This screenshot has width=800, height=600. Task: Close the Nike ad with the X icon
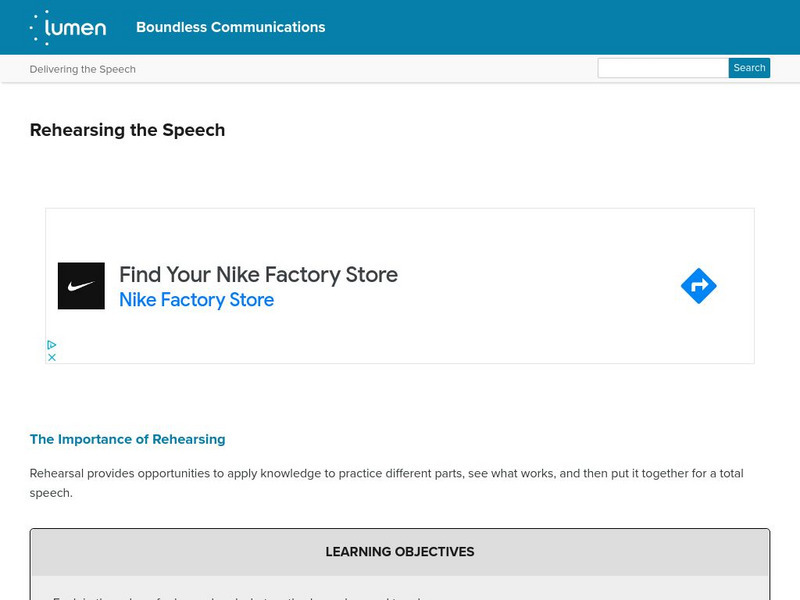pyautogui.click(x=52, y=357)
